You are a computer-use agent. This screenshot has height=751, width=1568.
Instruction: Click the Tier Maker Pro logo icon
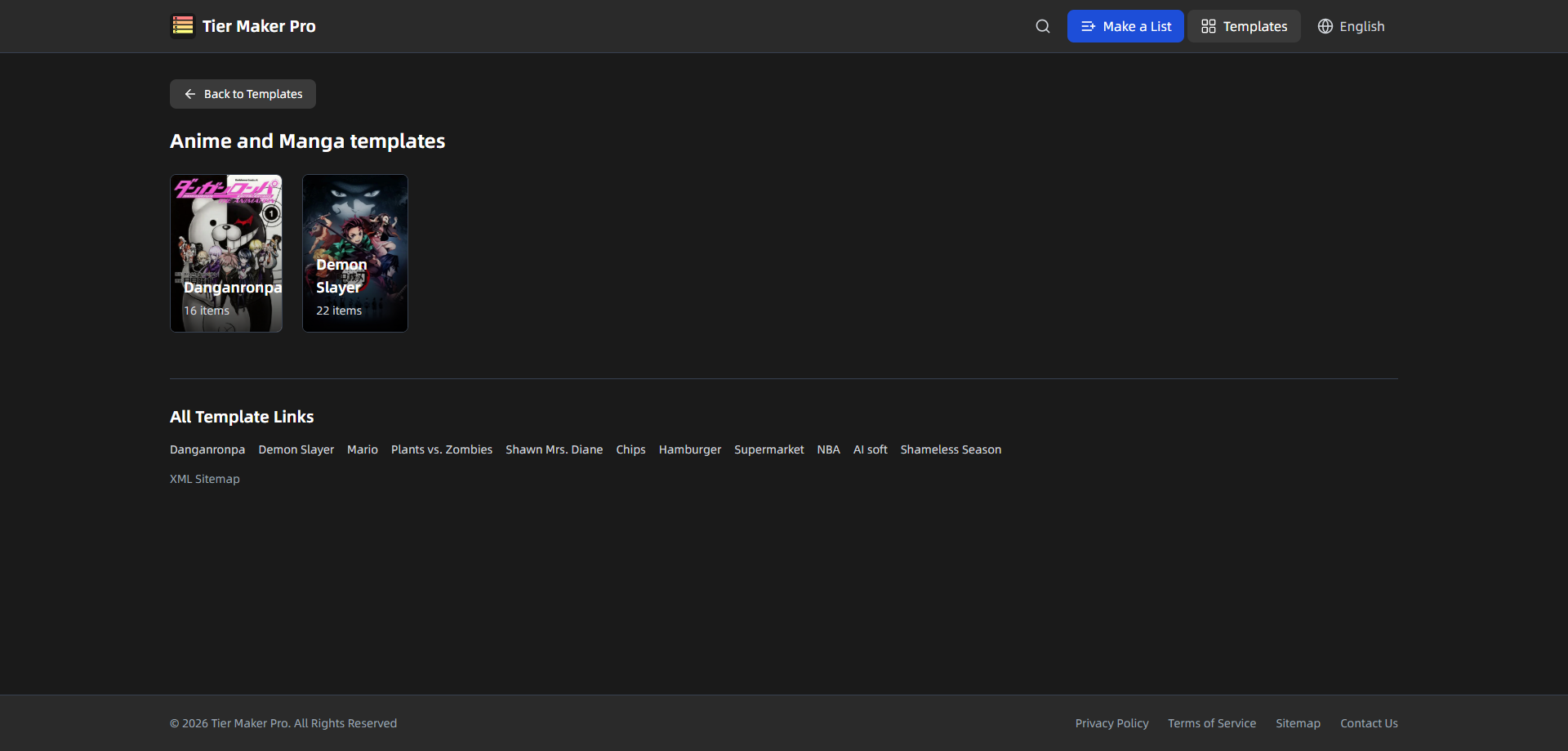point(183,26)
